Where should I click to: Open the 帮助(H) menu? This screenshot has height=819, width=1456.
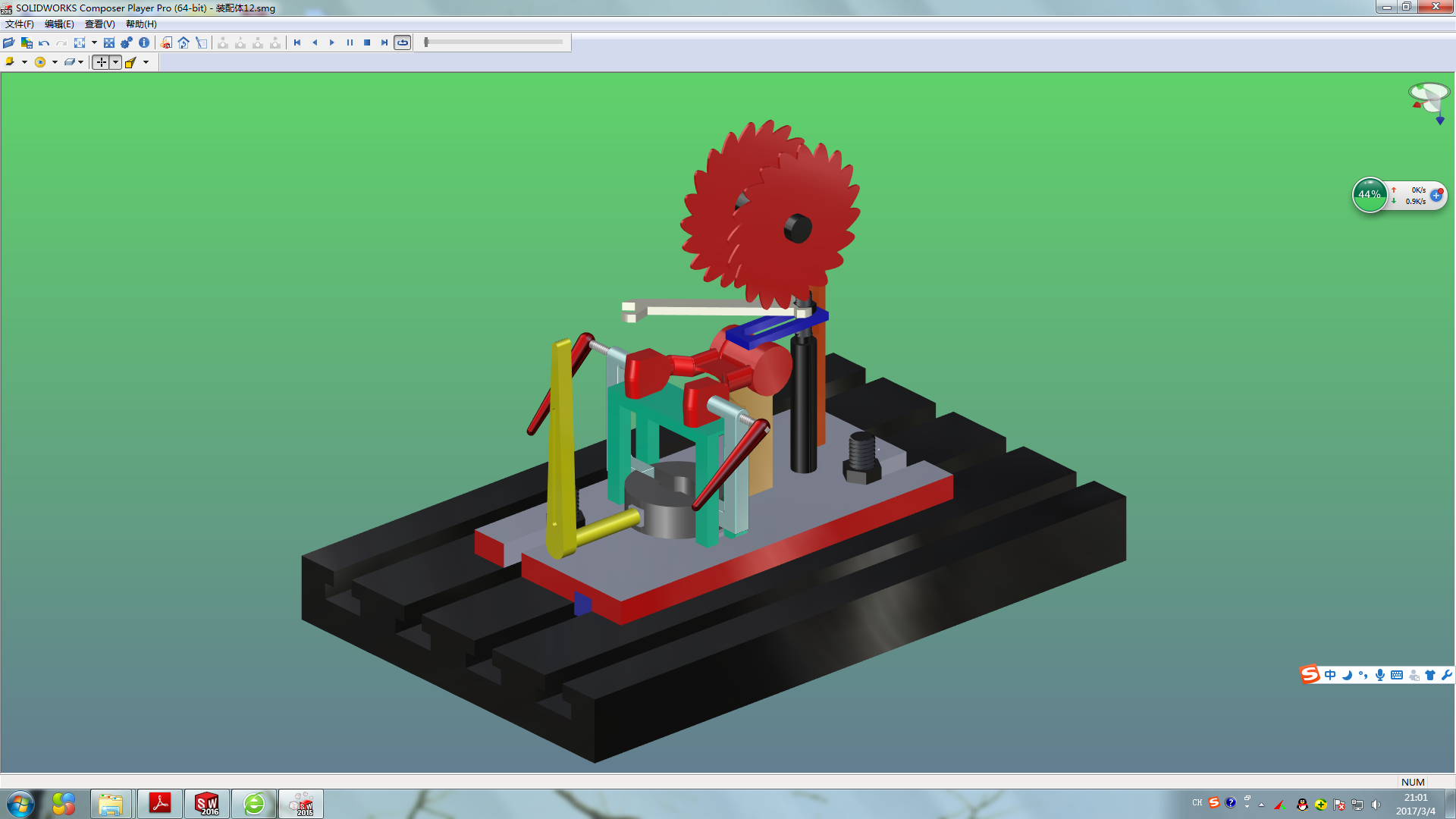[141, 24]
